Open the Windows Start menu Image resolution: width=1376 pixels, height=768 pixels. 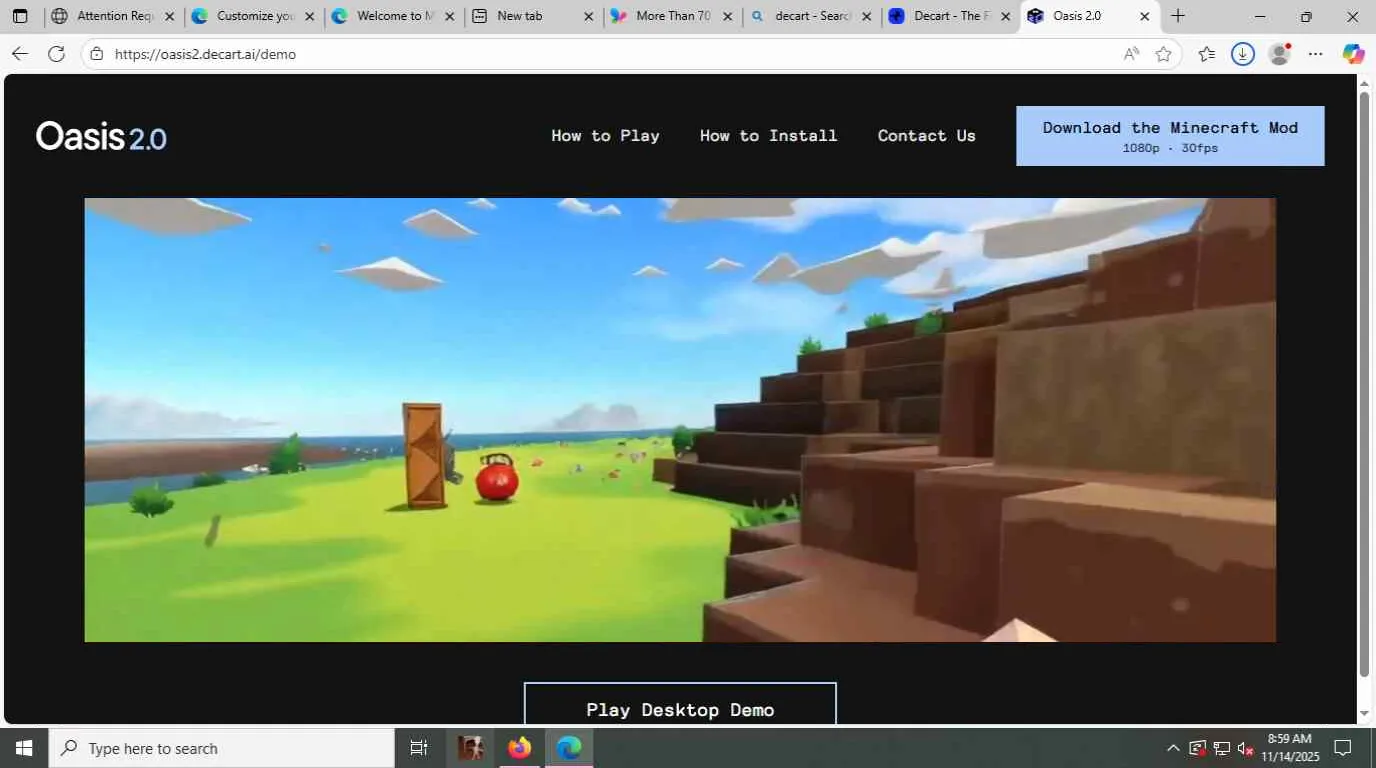click(x=24, y=748)
